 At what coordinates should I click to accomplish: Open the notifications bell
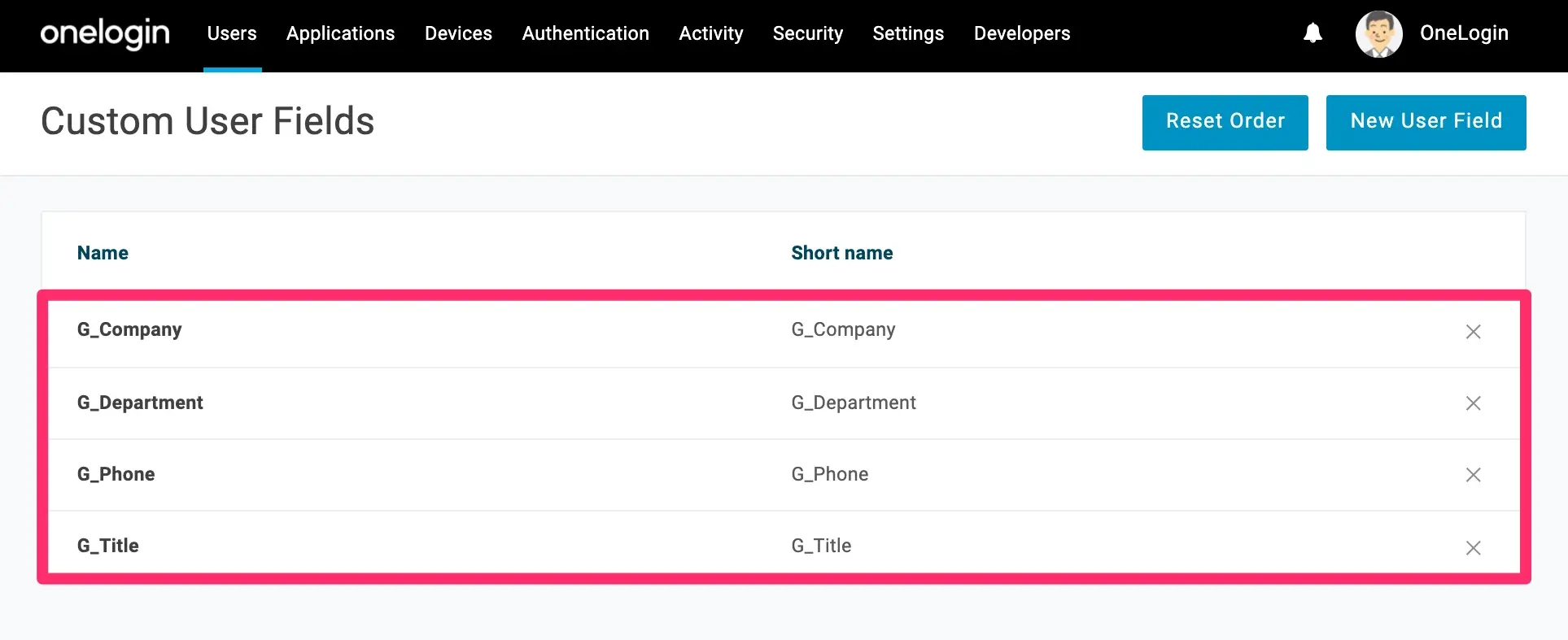click(x=1312, y=33)
